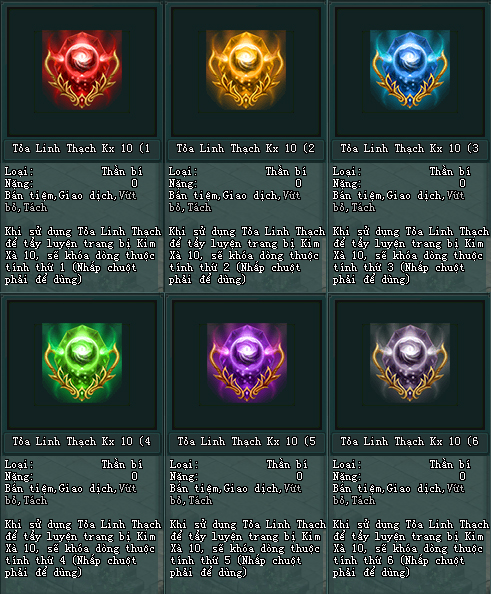491x594 pixels.
Task: Select title Tỏa Linh Thạch Kx 10 (2
Action: (246, 148)
